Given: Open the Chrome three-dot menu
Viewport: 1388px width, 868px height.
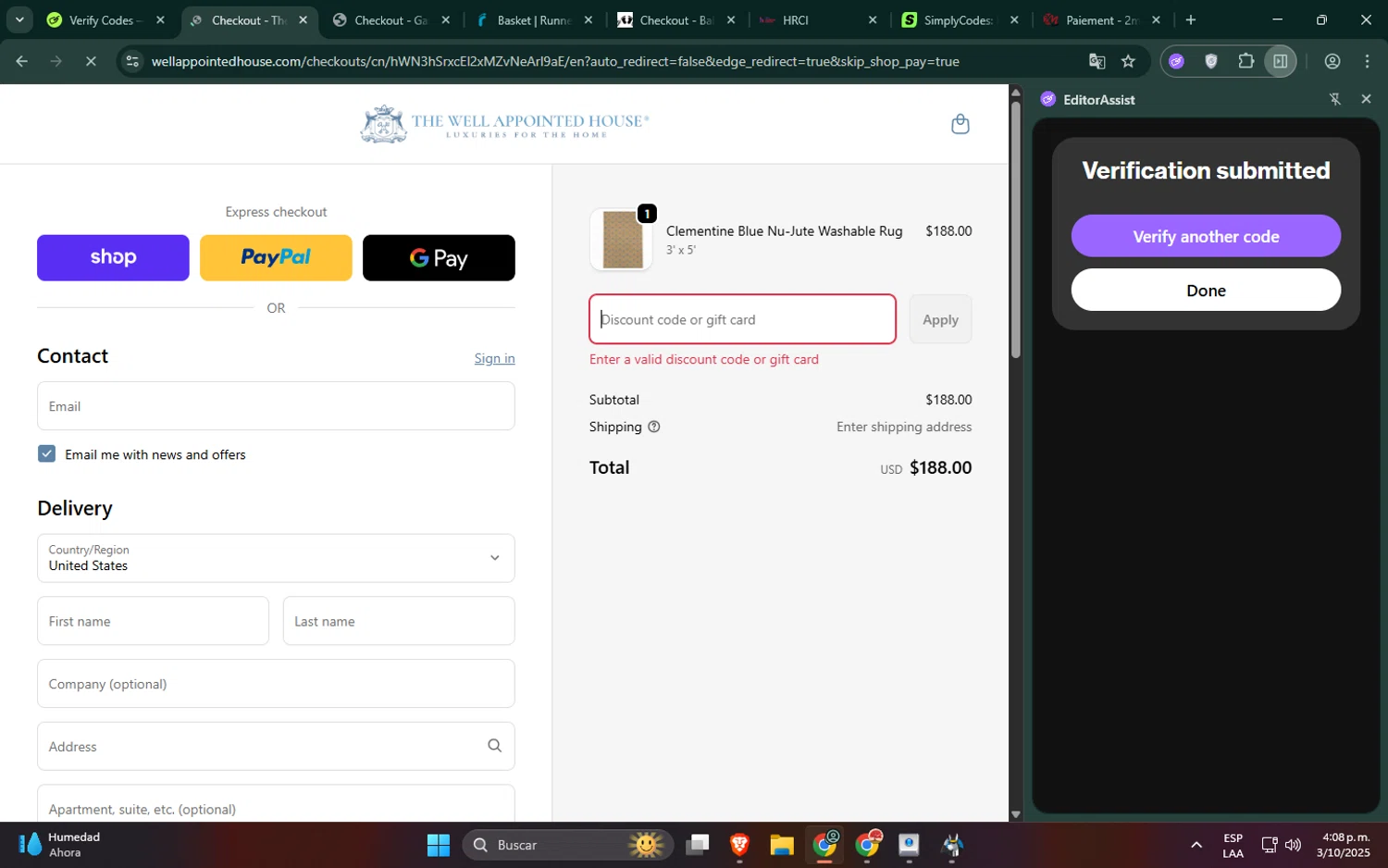Looking at the screenshot, I should 1367,61.
